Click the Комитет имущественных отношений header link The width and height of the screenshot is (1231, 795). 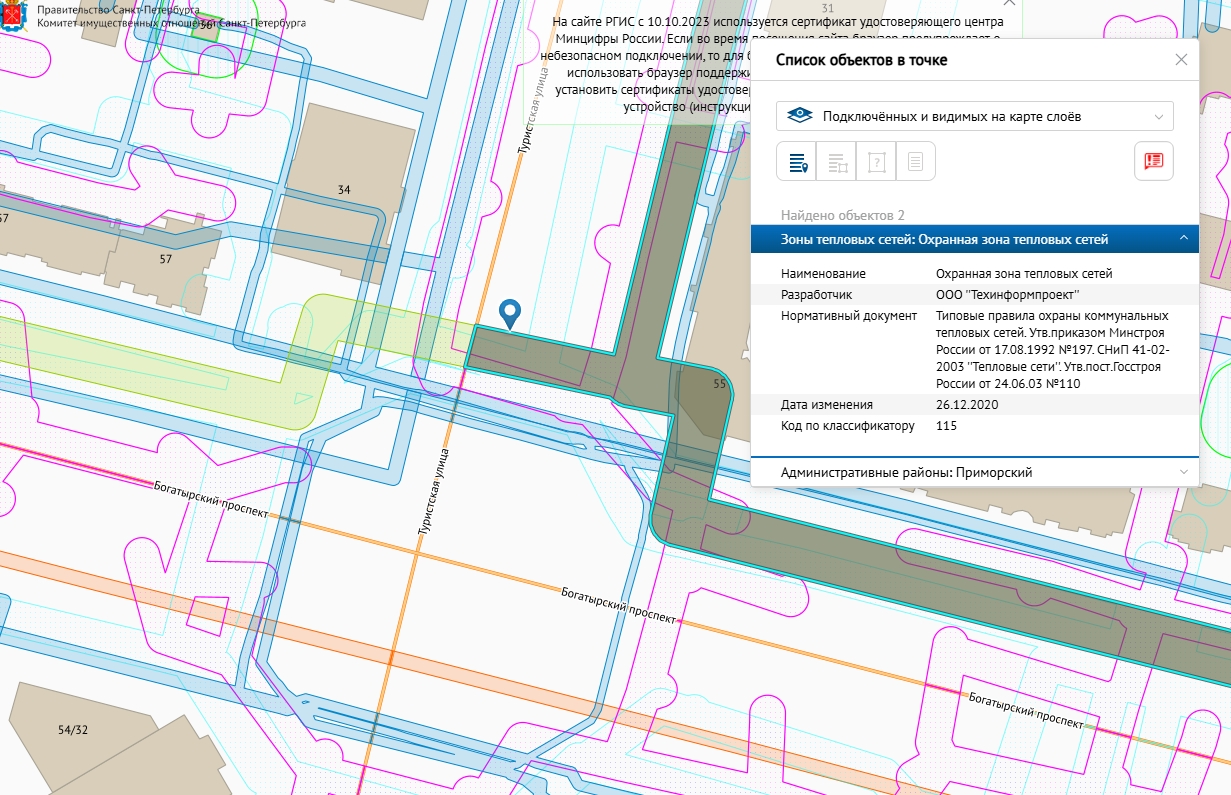tap(172, 22)
